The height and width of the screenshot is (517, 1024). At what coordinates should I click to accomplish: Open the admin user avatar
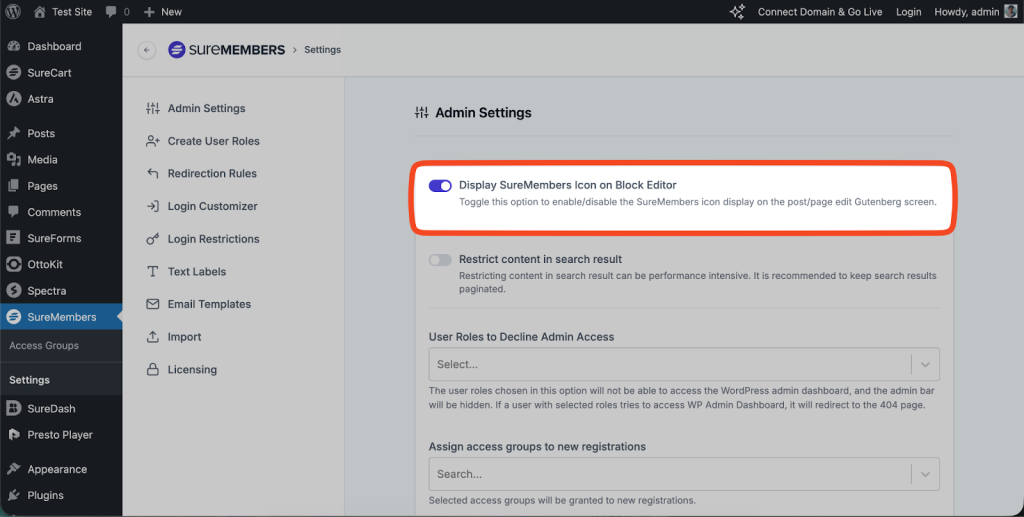click(1010, 12)
